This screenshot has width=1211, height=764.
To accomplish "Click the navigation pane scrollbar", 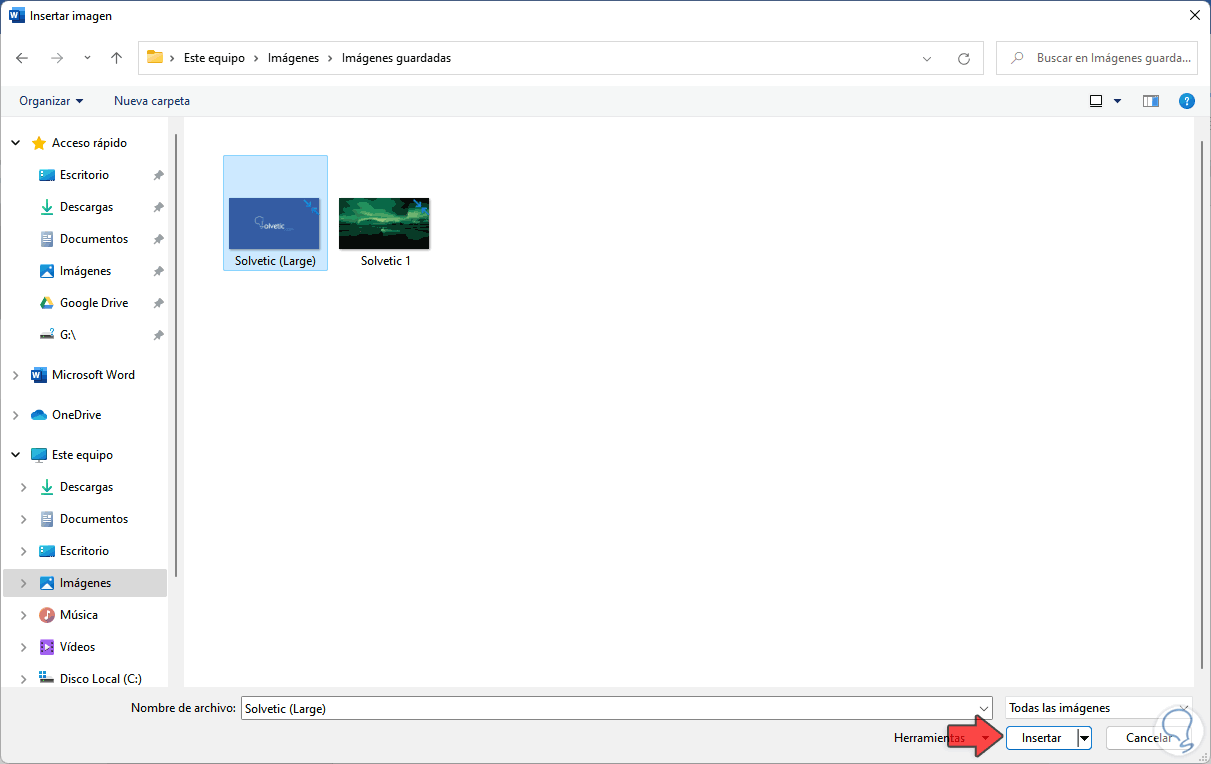I will [177, 356].
